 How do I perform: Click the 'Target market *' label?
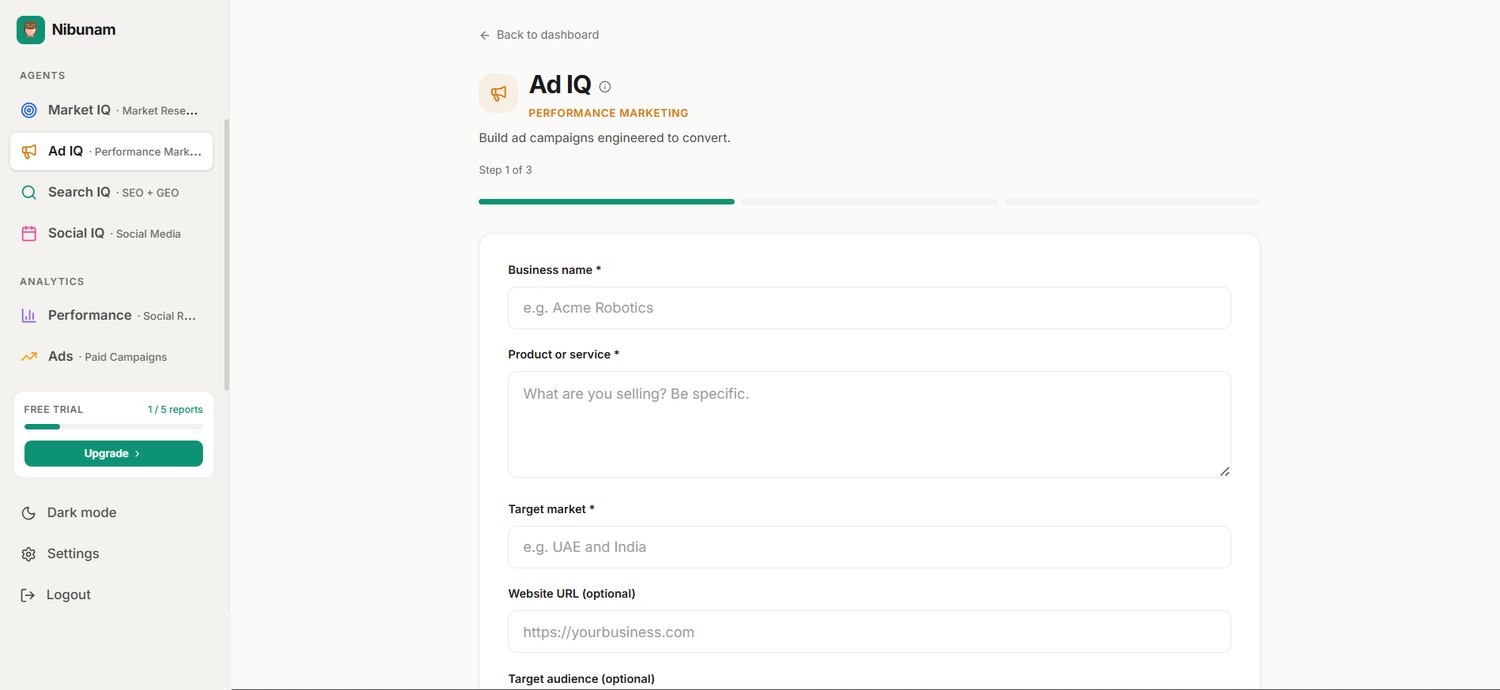(551, 509)
